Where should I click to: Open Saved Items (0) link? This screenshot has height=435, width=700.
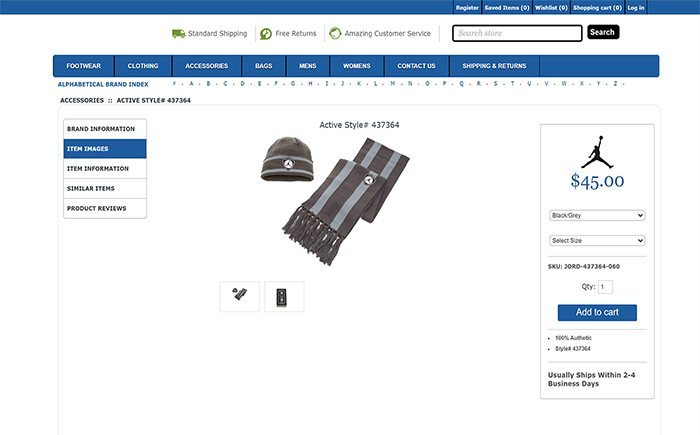[x=507, y=8]
